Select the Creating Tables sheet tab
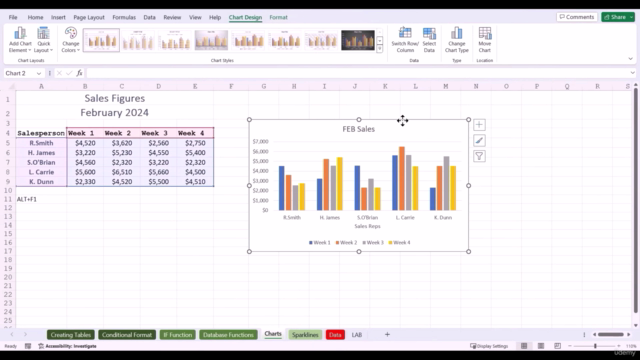The height and width of the screenshot is (360, 640). pyautogui.click(x=71, y=335)
